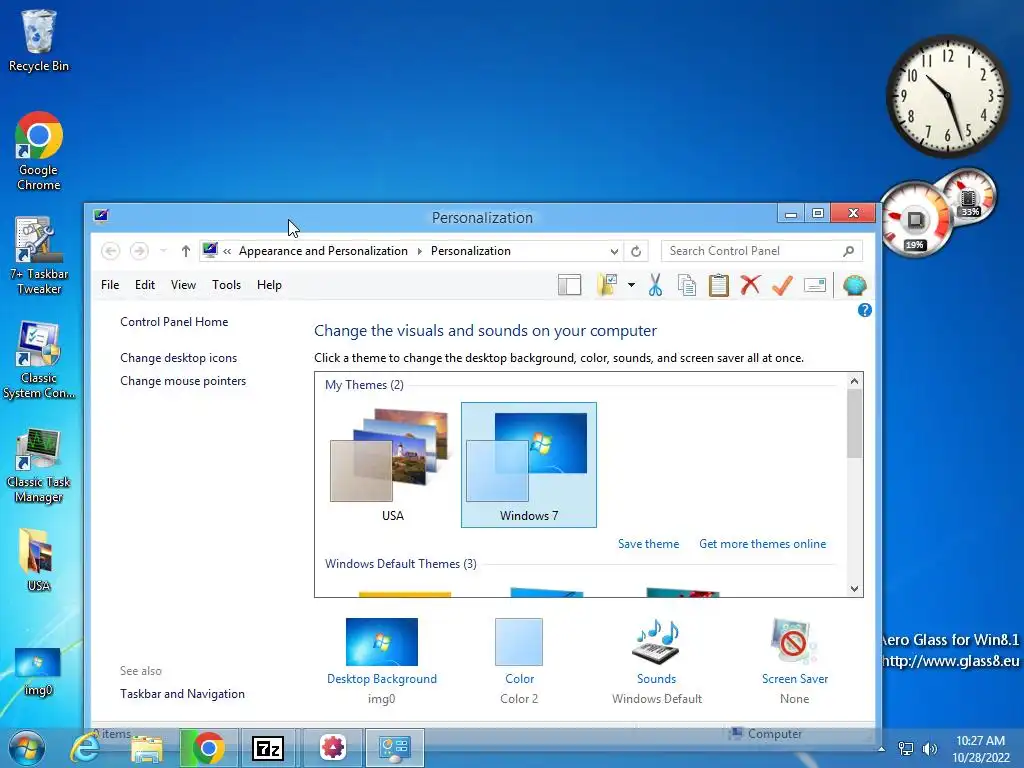The image size is (1024, 768).
Task: Go up one level with Up arrow
Action: (185, 251)
